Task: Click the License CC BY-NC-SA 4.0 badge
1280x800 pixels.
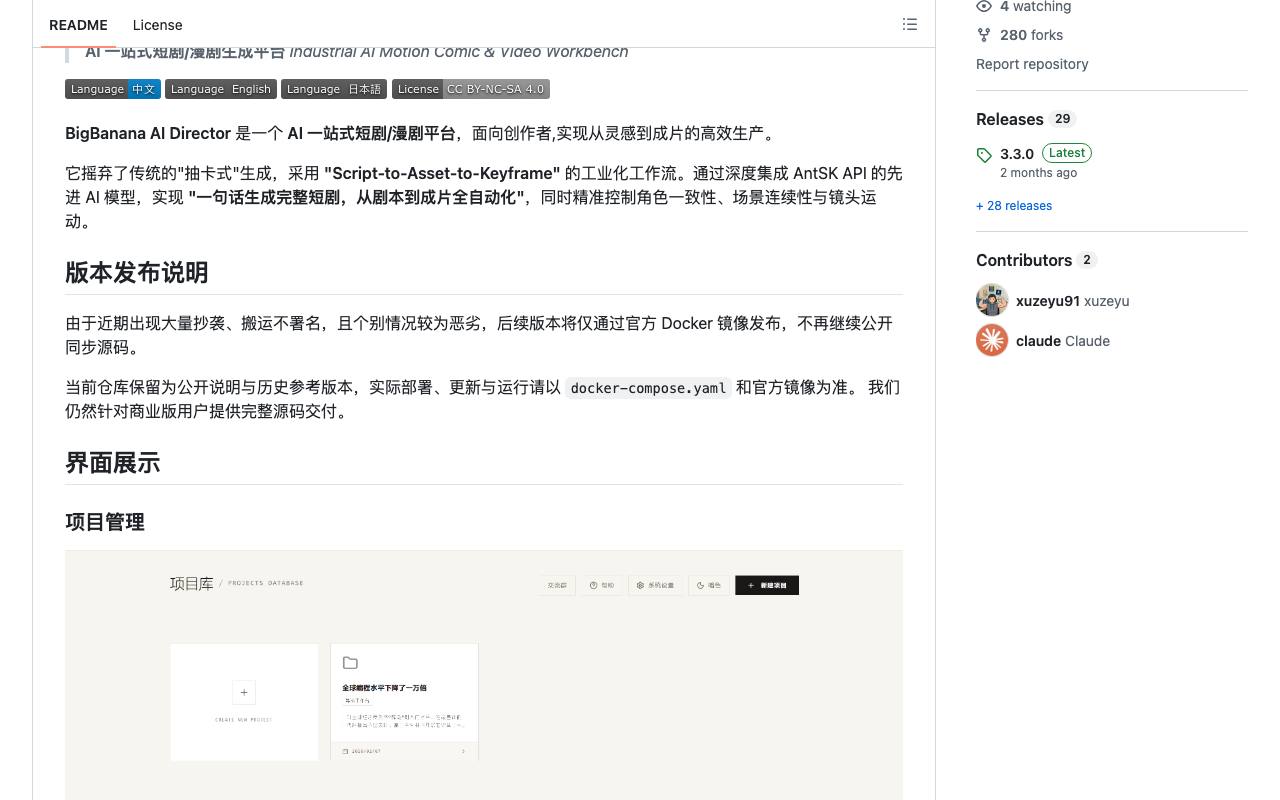Action: 471,89
